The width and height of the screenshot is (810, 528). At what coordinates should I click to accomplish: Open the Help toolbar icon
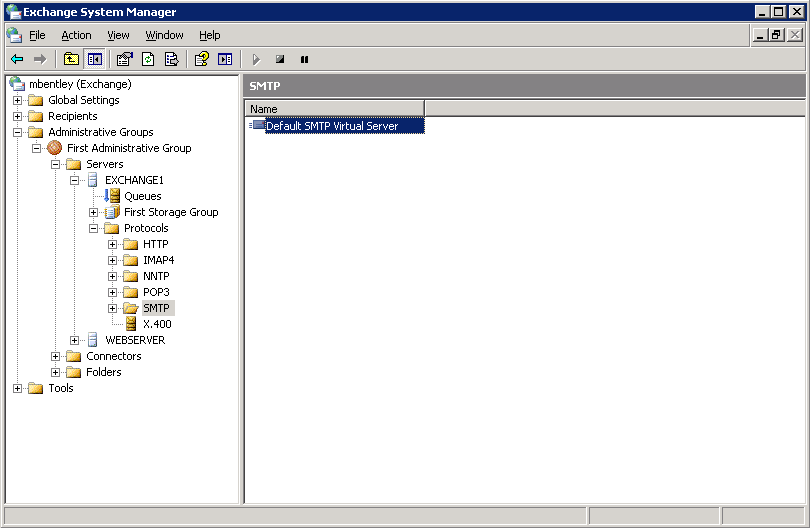(201, 59)
